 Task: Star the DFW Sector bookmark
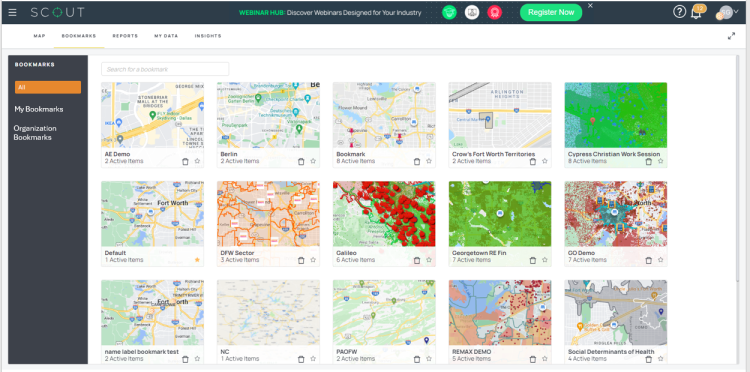pos(313,260)
